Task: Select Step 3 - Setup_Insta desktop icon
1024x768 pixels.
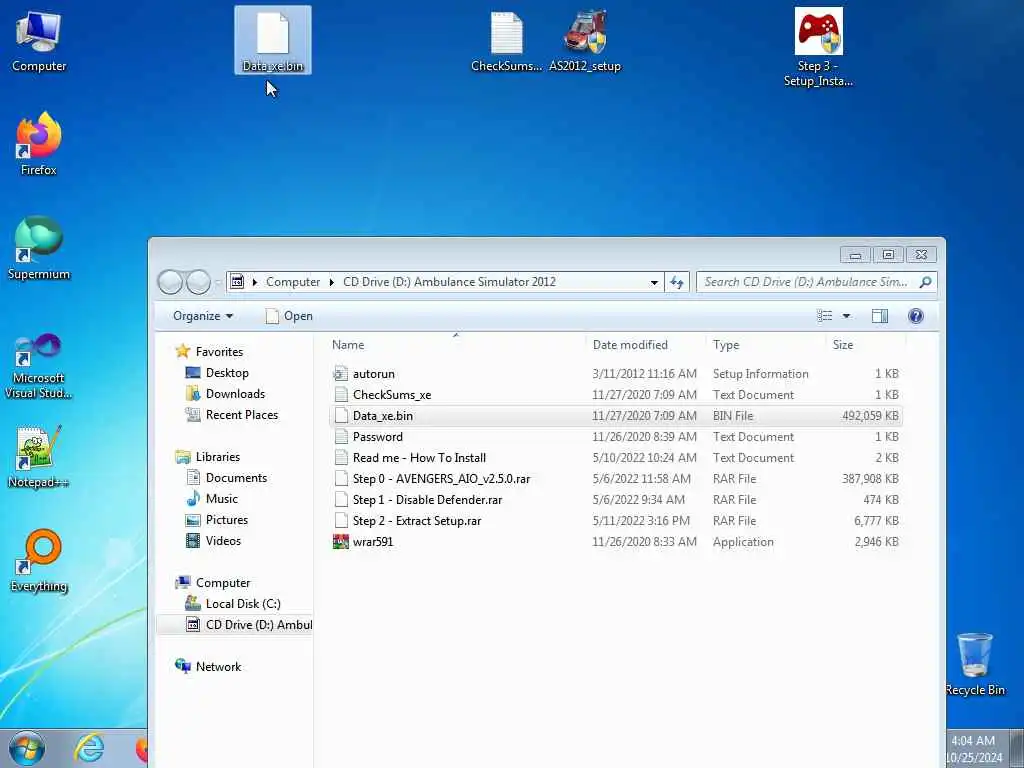Action: 818,47
